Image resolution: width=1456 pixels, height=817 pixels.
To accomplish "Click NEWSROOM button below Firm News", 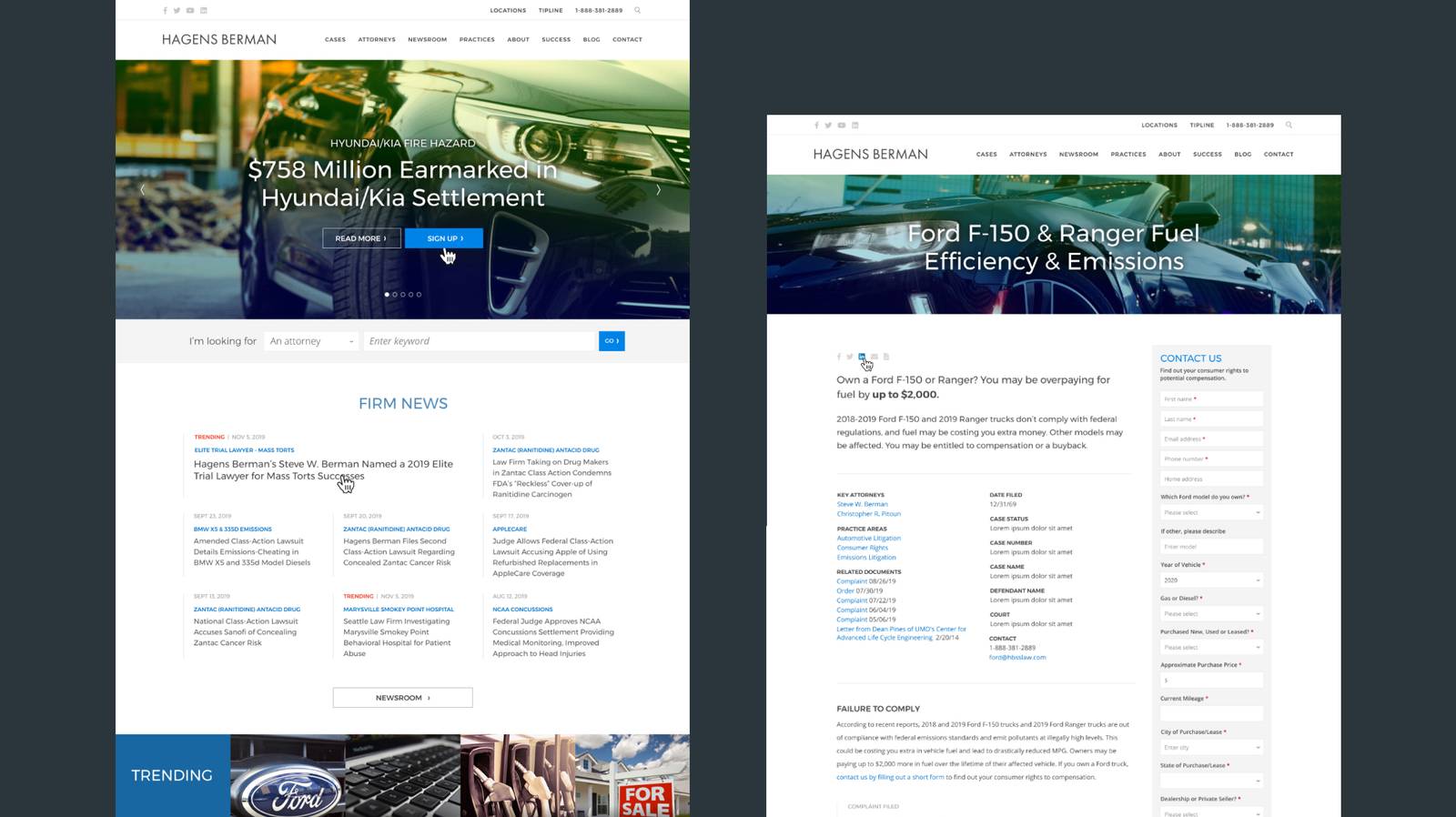I will click(x=402, y=698).
